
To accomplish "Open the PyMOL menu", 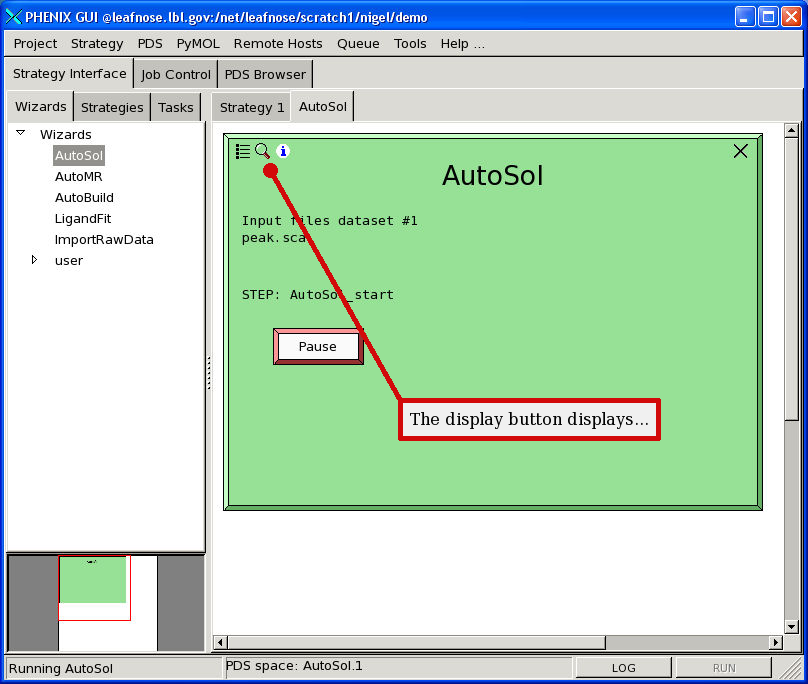I will (x=198, y=43).
